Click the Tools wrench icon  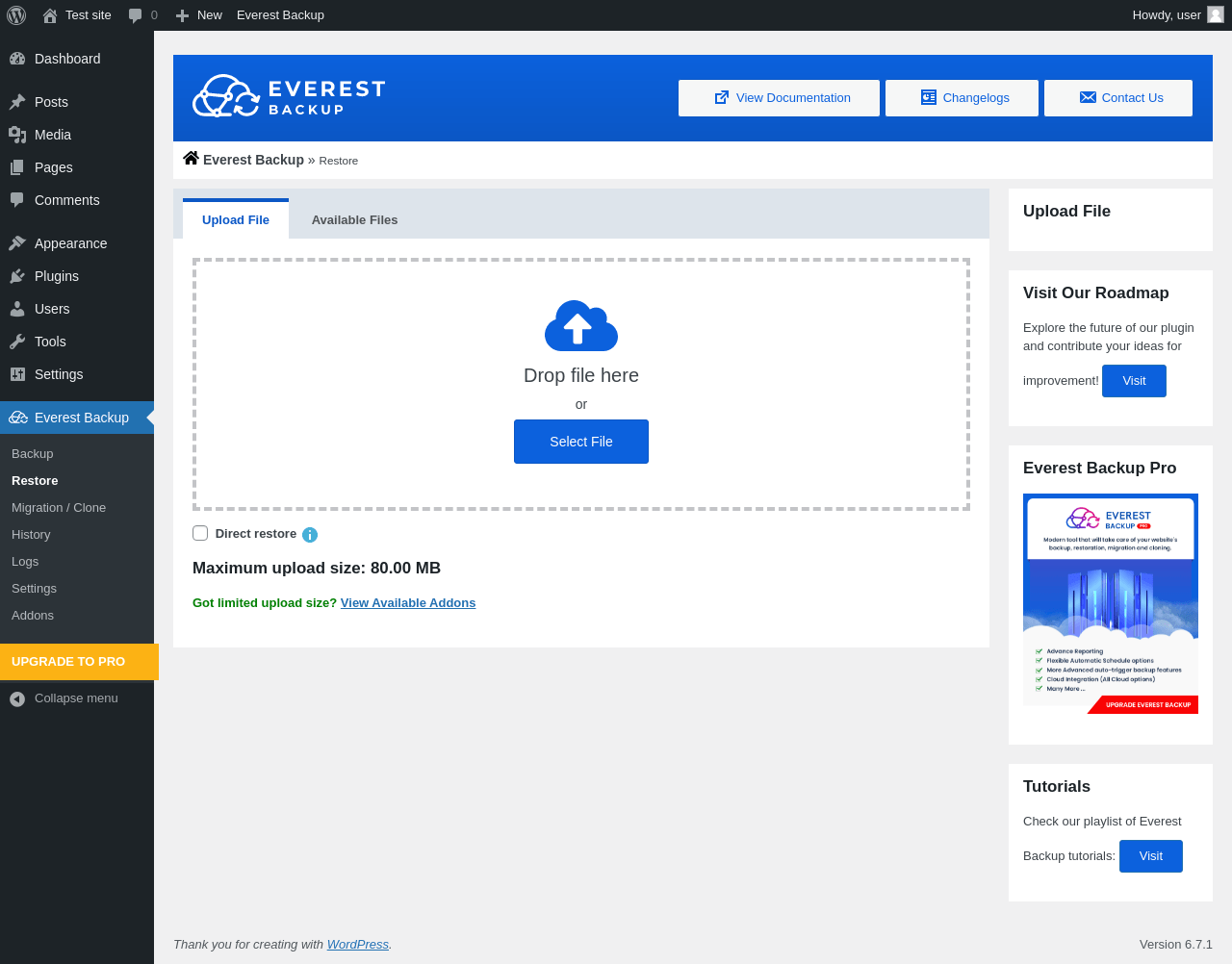[17, 342]
